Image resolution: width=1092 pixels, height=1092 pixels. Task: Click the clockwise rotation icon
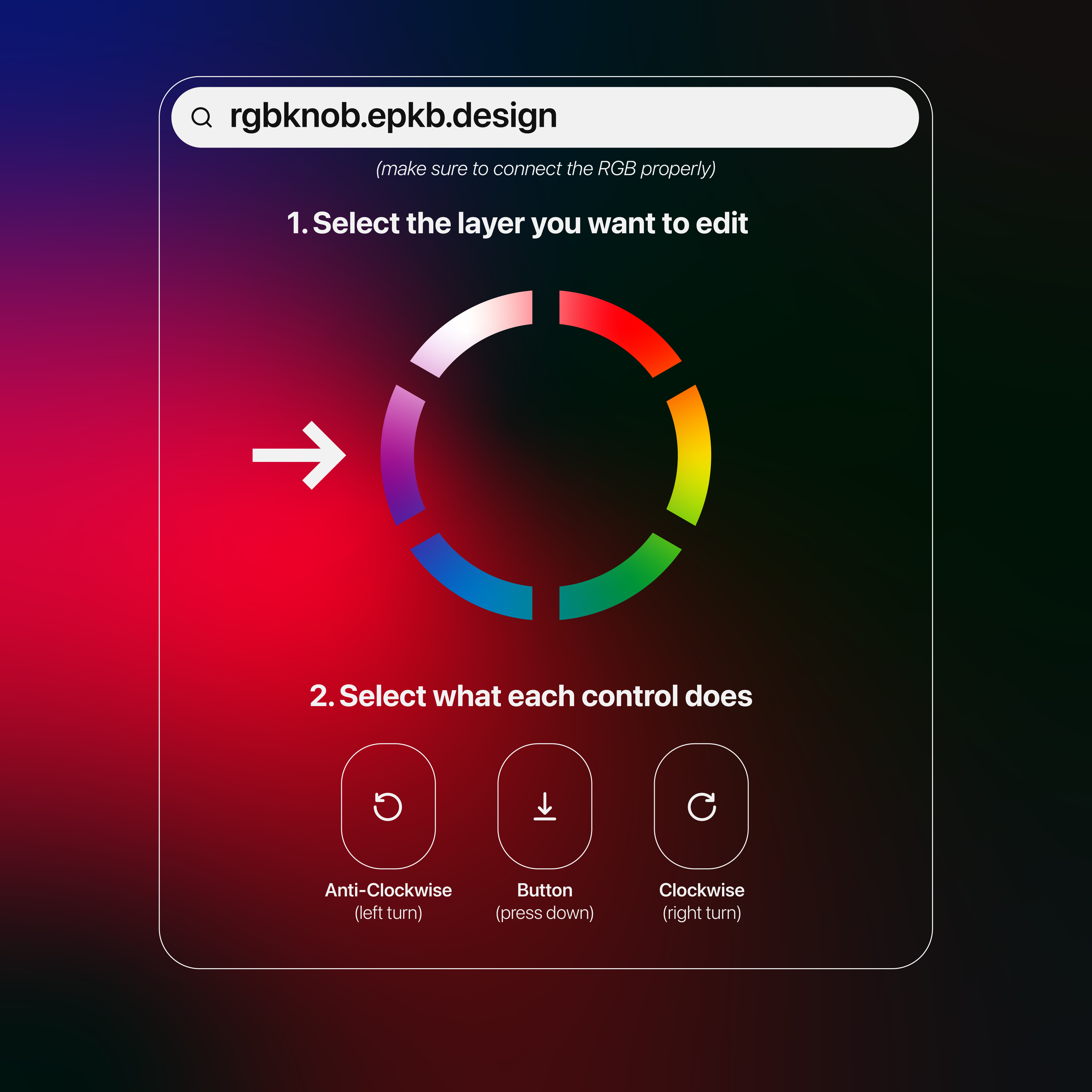point(702,806)
